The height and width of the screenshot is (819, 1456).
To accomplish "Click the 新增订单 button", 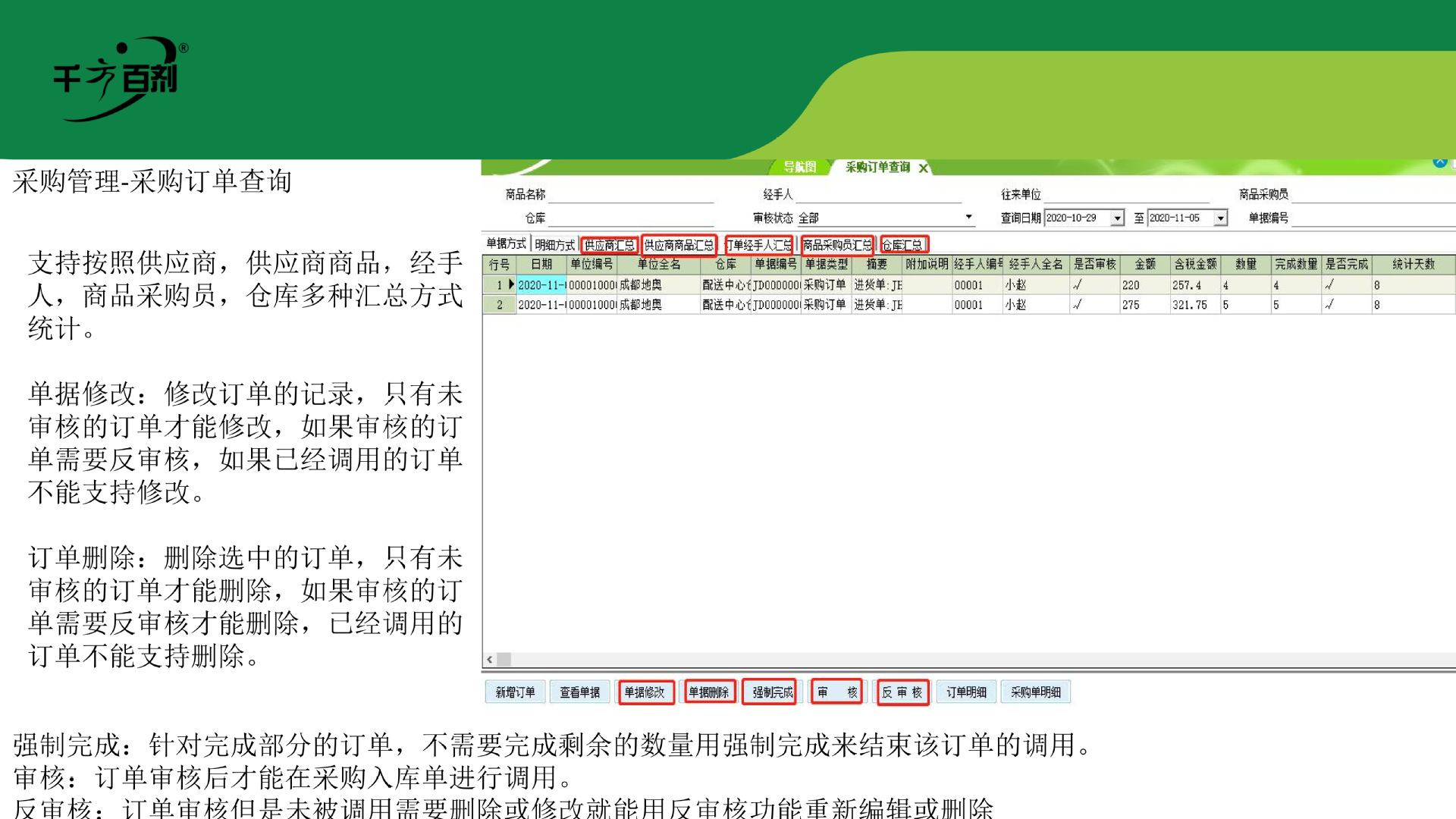I will (514, 692).
